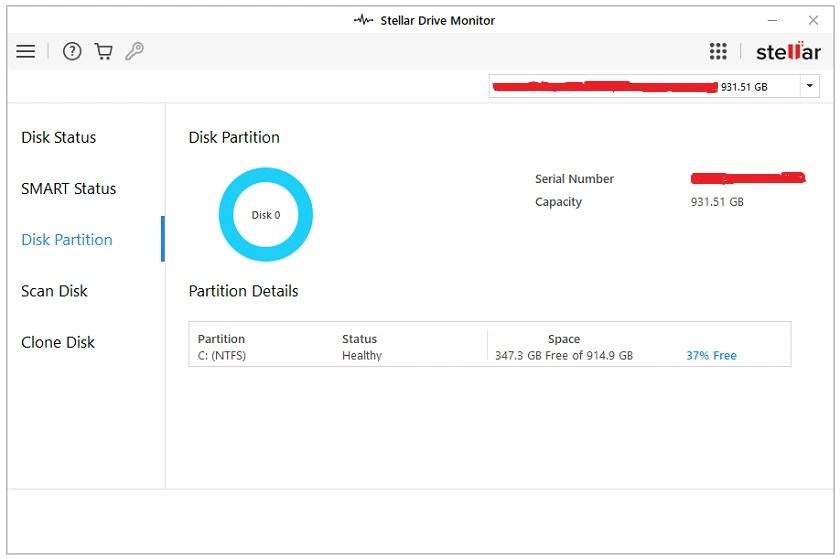Click the pulse icon in title bar
The height and width of the screenshot is (559, 840).
pos(363,20)
